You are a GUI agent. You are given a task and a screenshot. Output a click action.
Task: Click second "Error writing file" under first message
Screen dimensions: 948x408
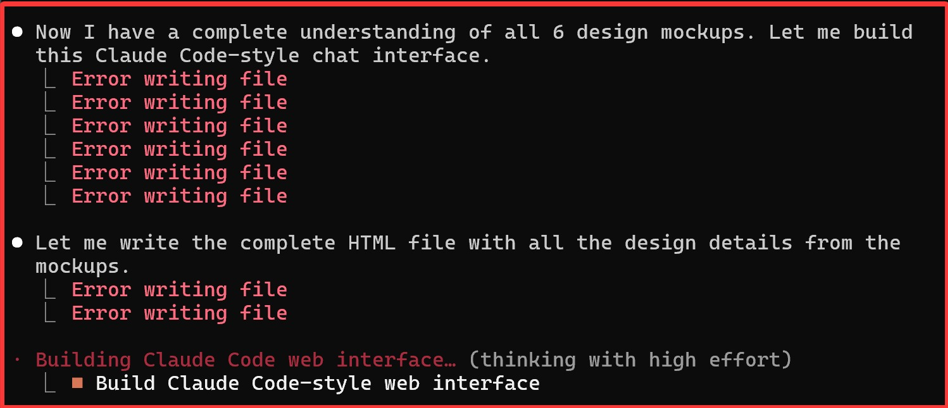pos(179,102)
